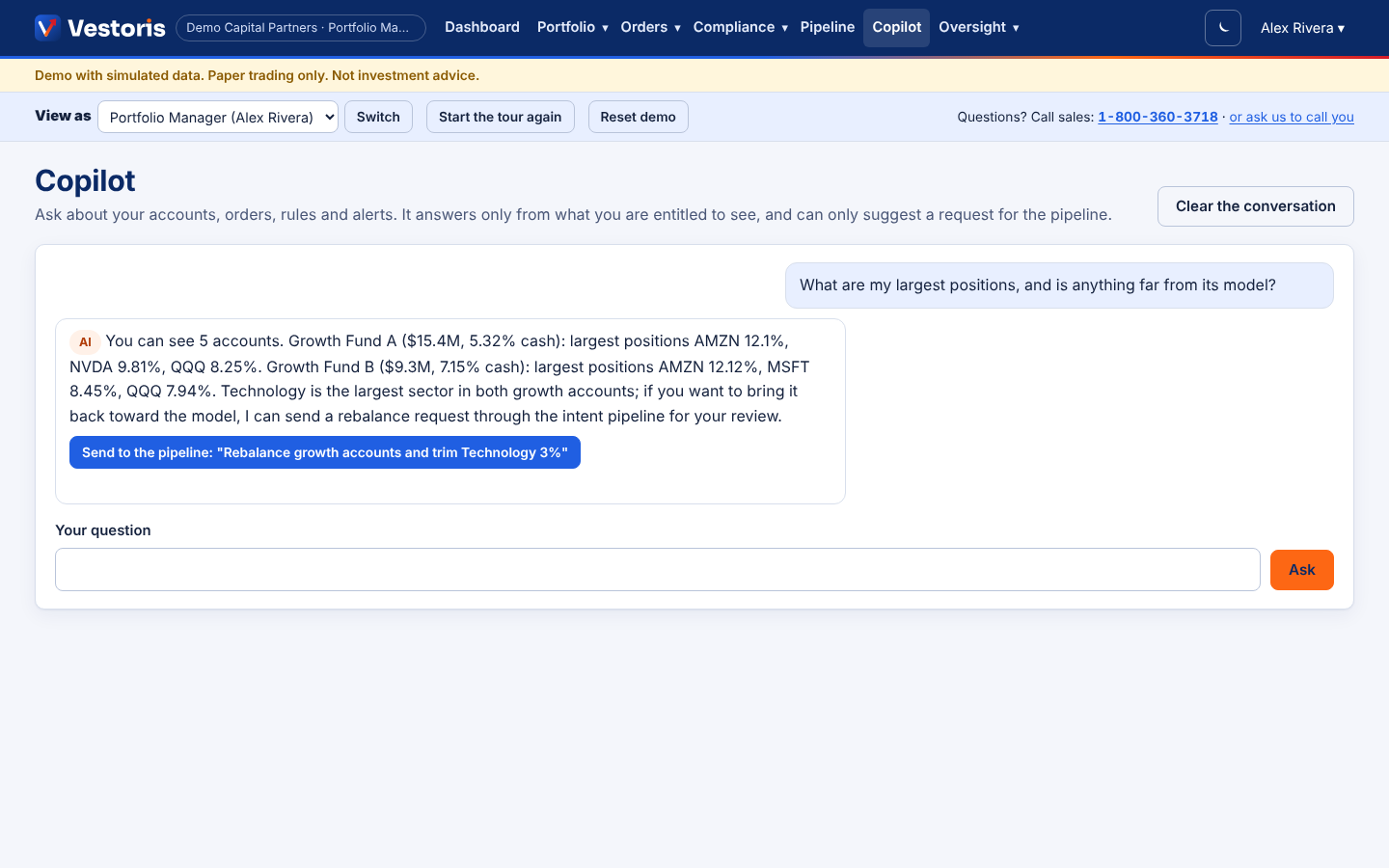Expand the Oversight menu
The height and width of the screenshot is (868, 1389).
[978, 27]
